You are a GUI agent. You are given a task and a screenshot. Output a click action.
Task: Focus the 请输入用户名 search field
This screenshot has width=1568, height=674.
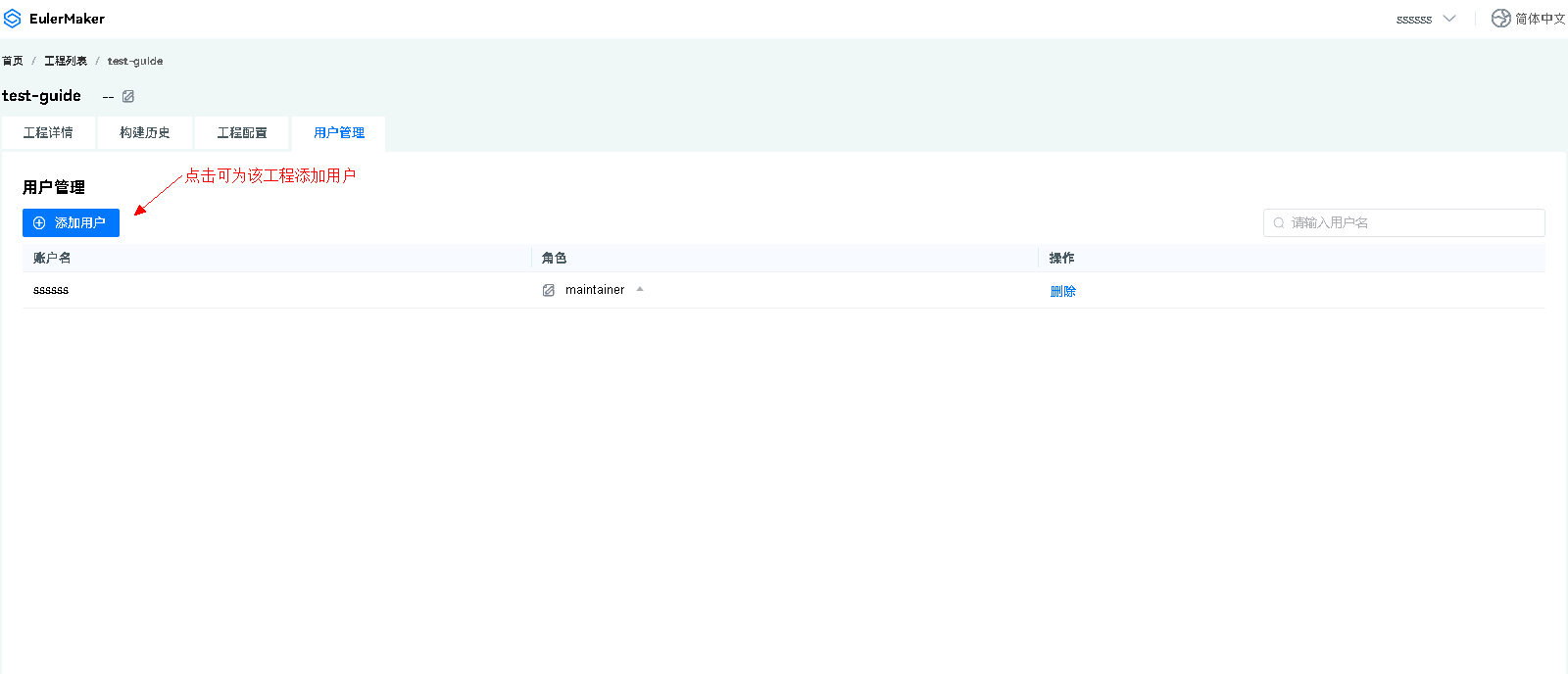(1411, 222)
